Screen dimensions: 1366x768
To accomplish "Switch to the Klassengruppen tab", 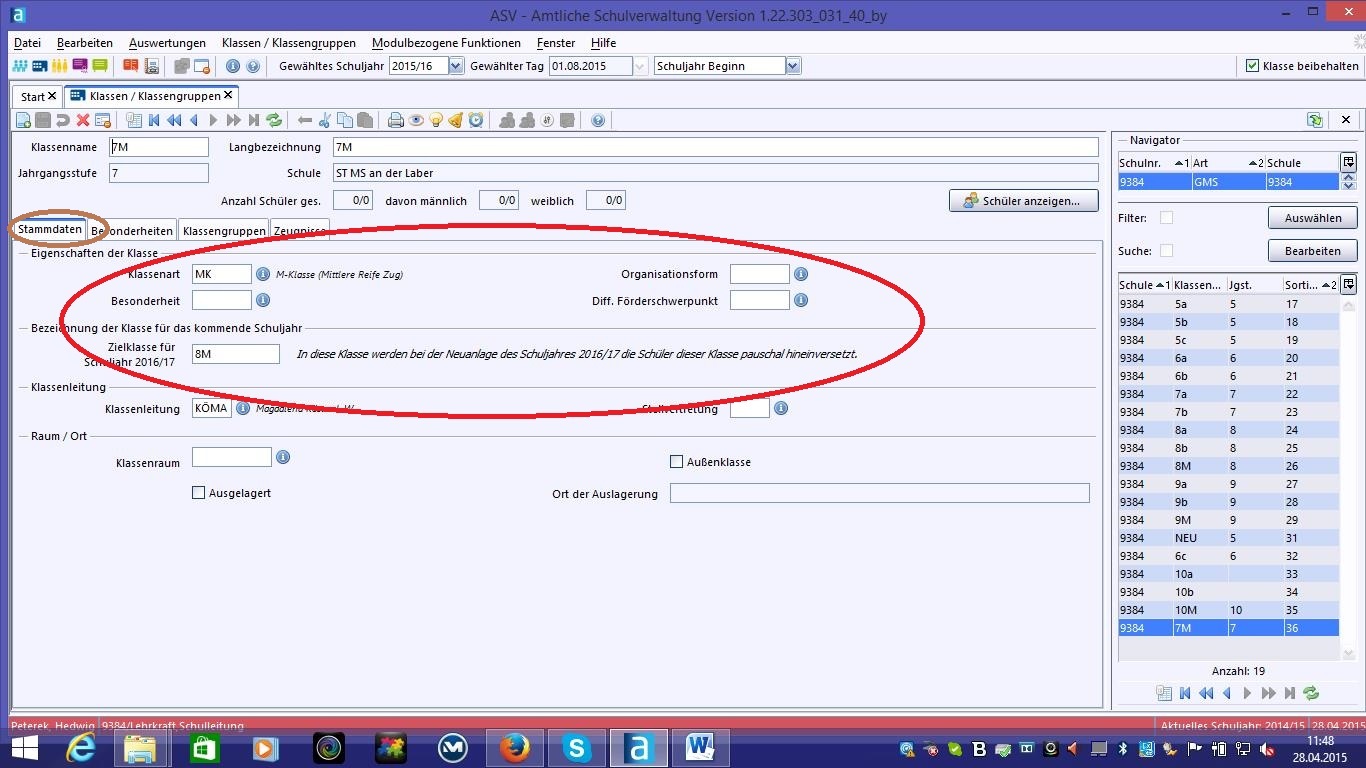I will point(224,231).
